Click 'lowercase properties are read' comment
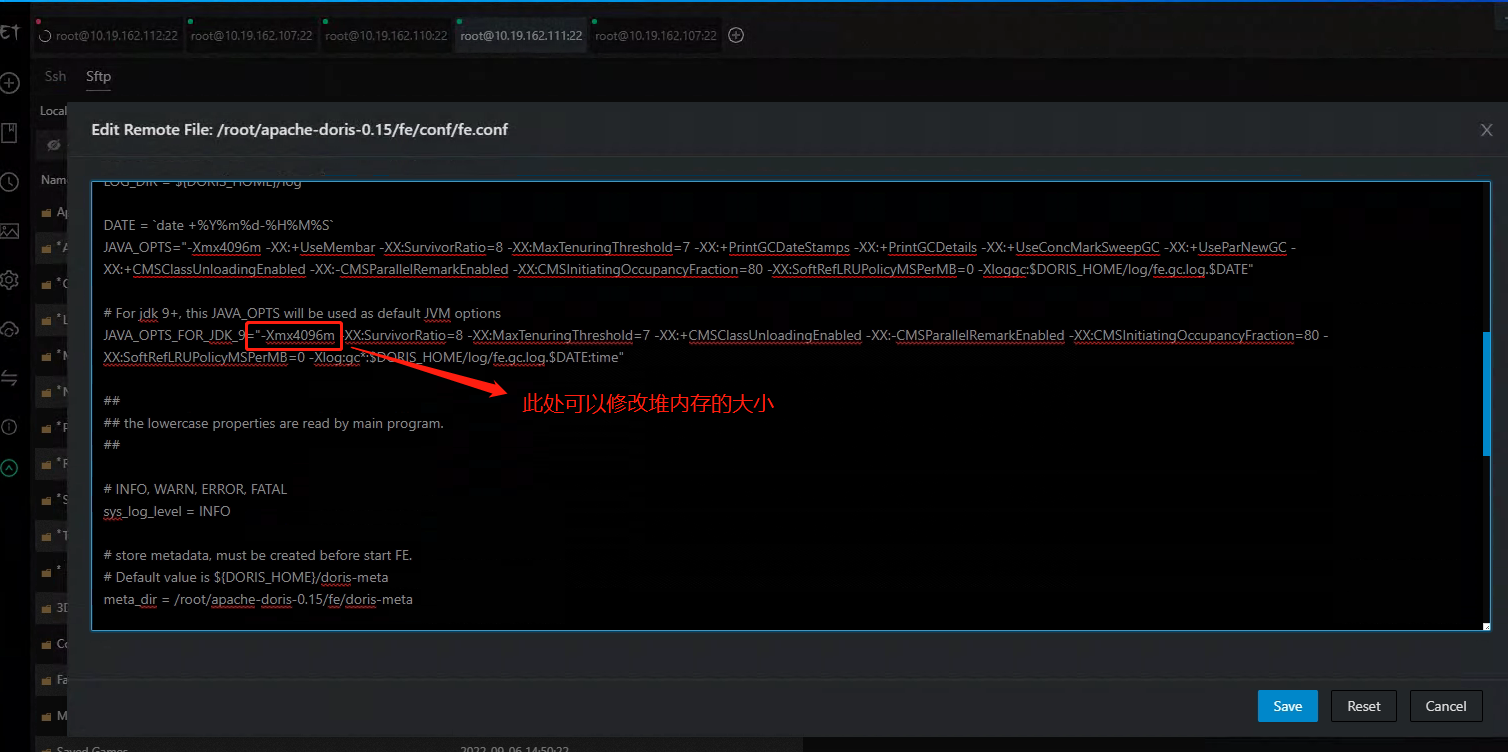Image resolution: width=1508 pixels, height=752 pixels. click(273, 423)
